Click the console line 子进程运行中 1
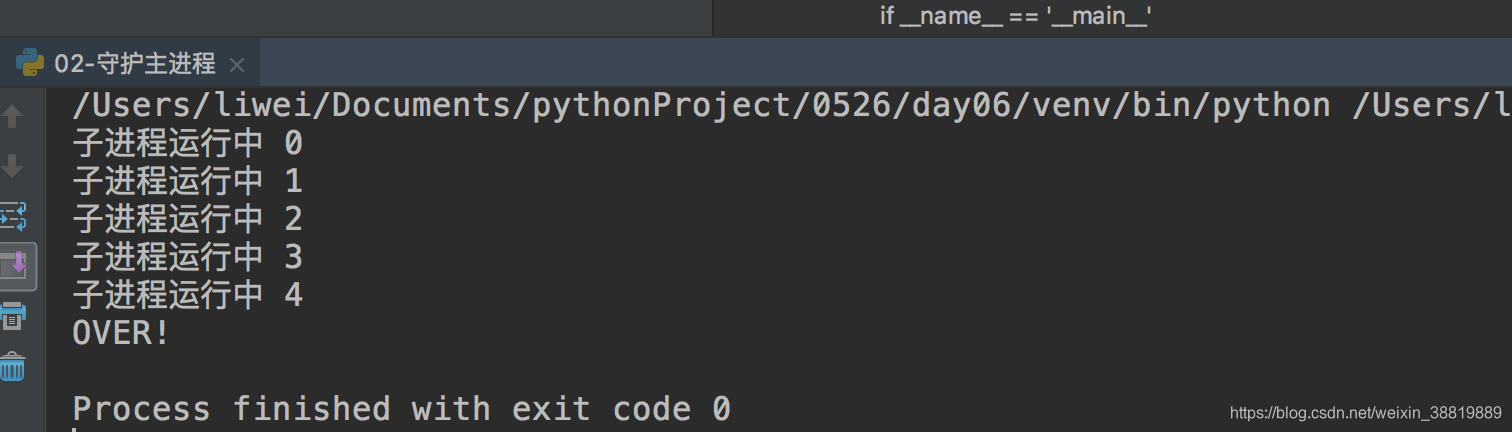The image size is (1512, 432). pos(187,181)
